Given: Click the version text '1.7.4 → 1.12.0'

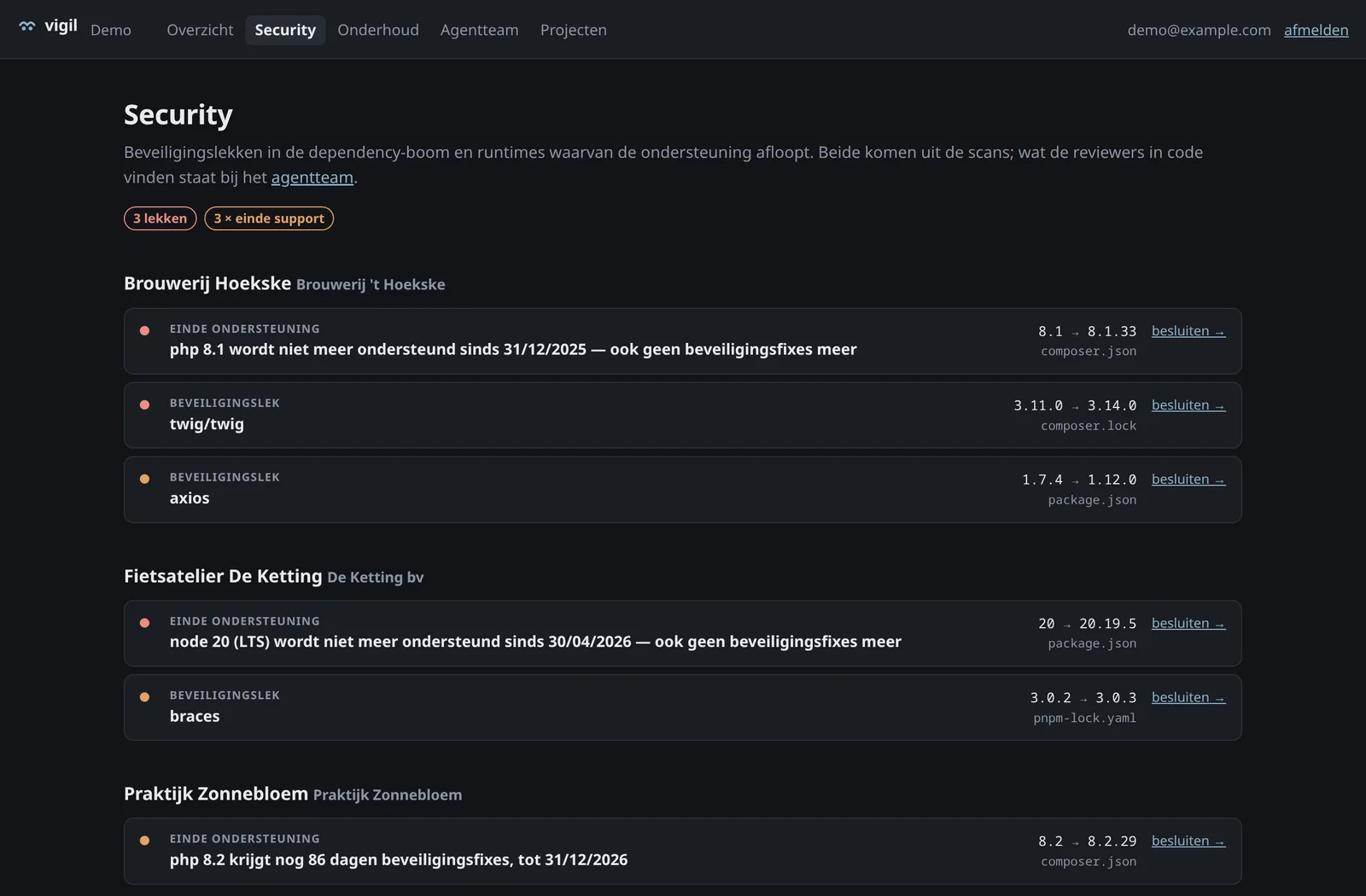Looking at the screenshot, I should pos(1079,480).
